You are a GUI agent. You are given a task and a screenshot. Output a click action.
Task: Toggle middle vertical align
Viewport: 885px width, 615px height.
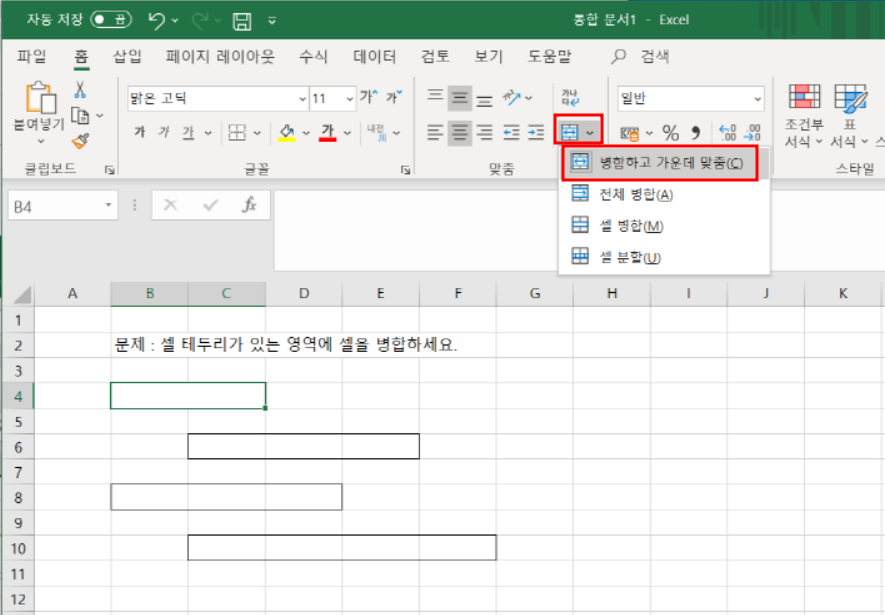(x=459, y=98)
